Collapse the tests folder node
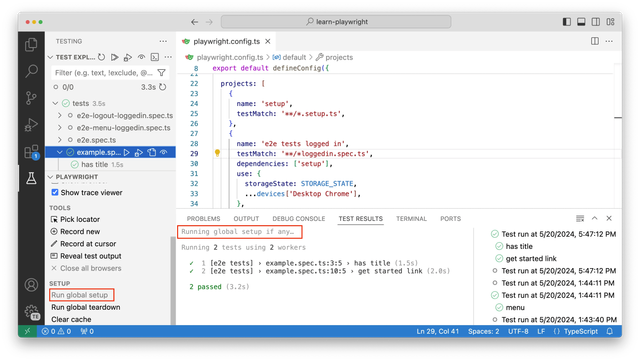This screenshot has height=361, width=640. pyautogui.click(x=55, y=103)
